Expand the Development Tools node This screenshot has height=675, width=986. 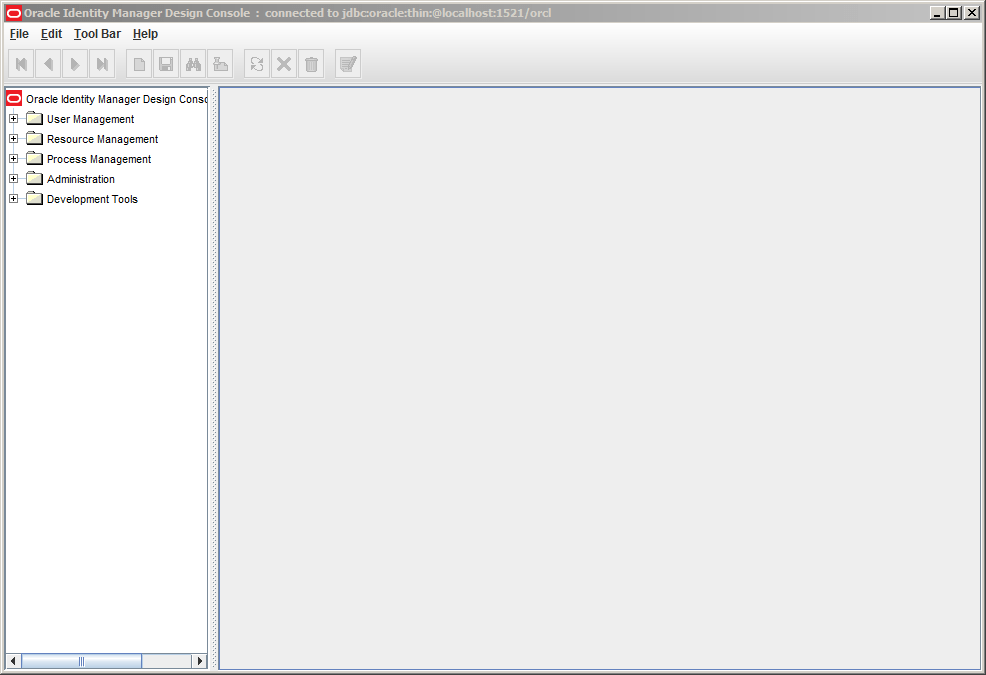click(13, 199)
